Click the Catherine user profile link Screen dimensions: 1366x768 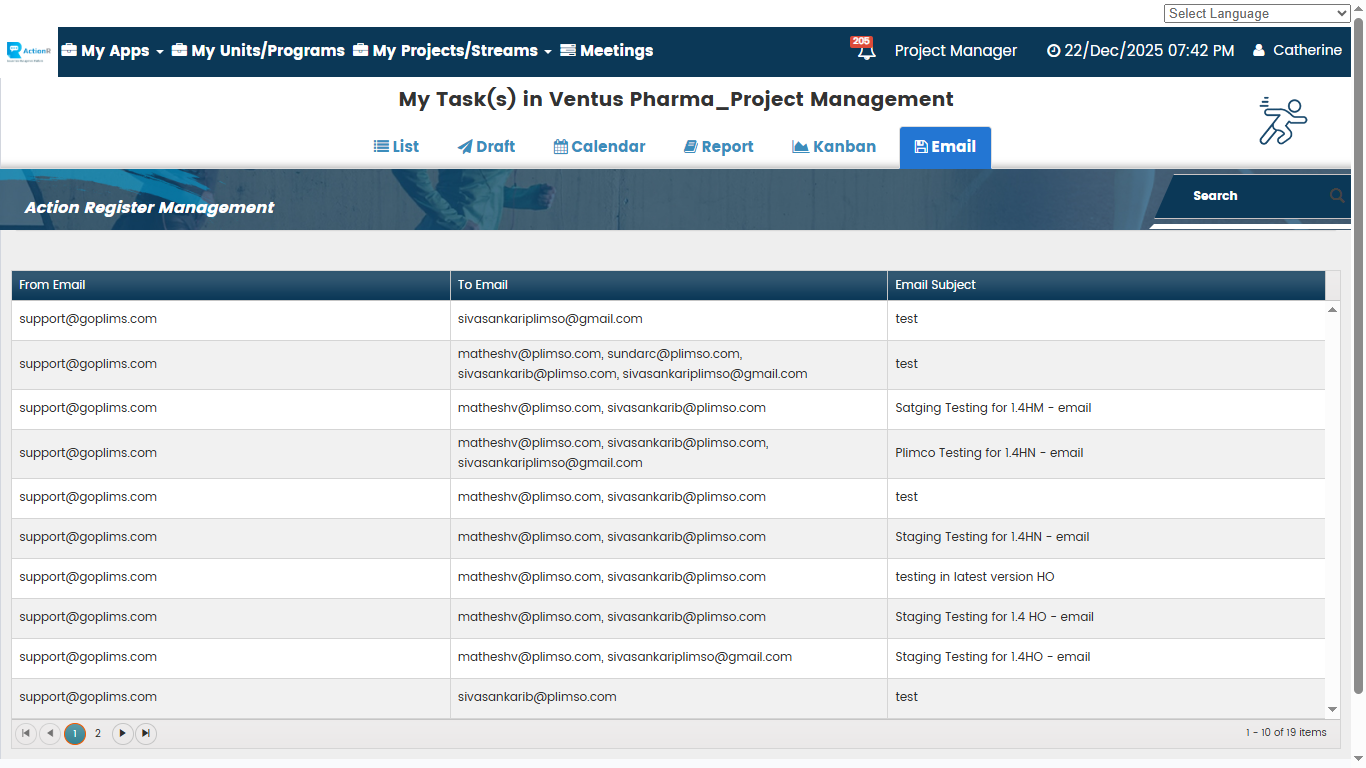1297,50
